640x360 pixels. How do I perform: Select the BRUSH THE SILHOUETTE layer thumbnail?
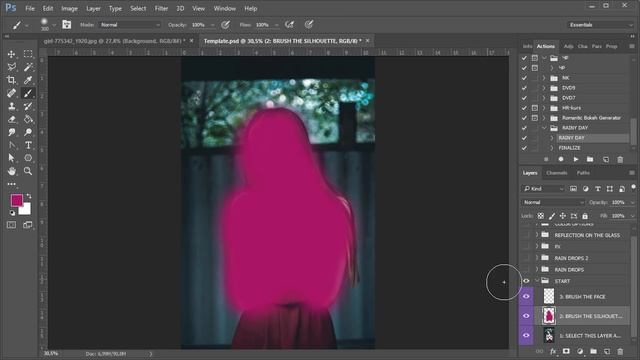click(549, 316)
